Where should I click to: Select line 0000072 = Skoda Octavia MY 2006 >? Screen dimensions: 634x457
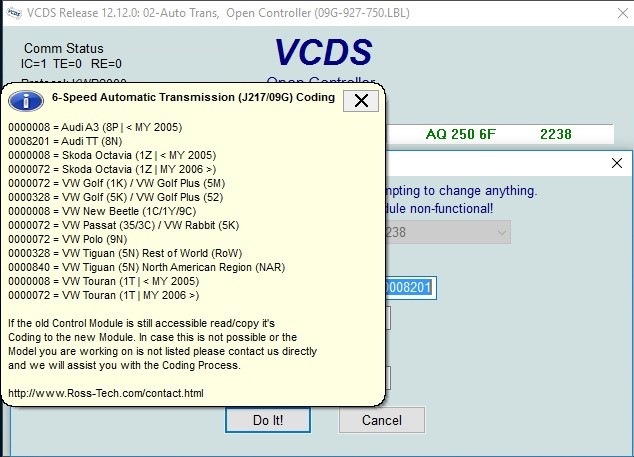tap(112, 169)
